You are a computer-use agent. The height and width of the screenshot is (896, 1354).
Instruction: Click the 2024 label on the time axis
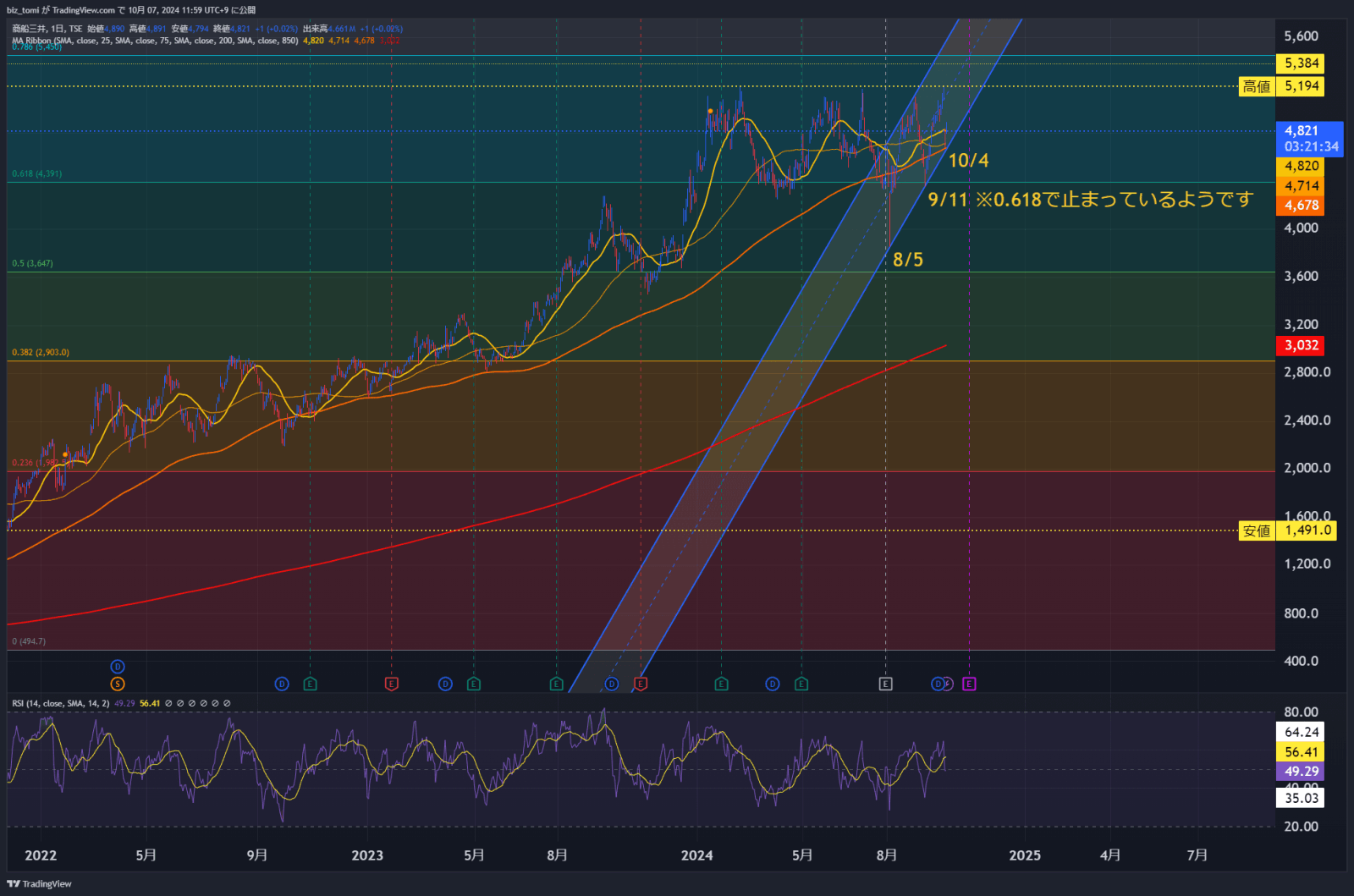[x=697, y=855]
